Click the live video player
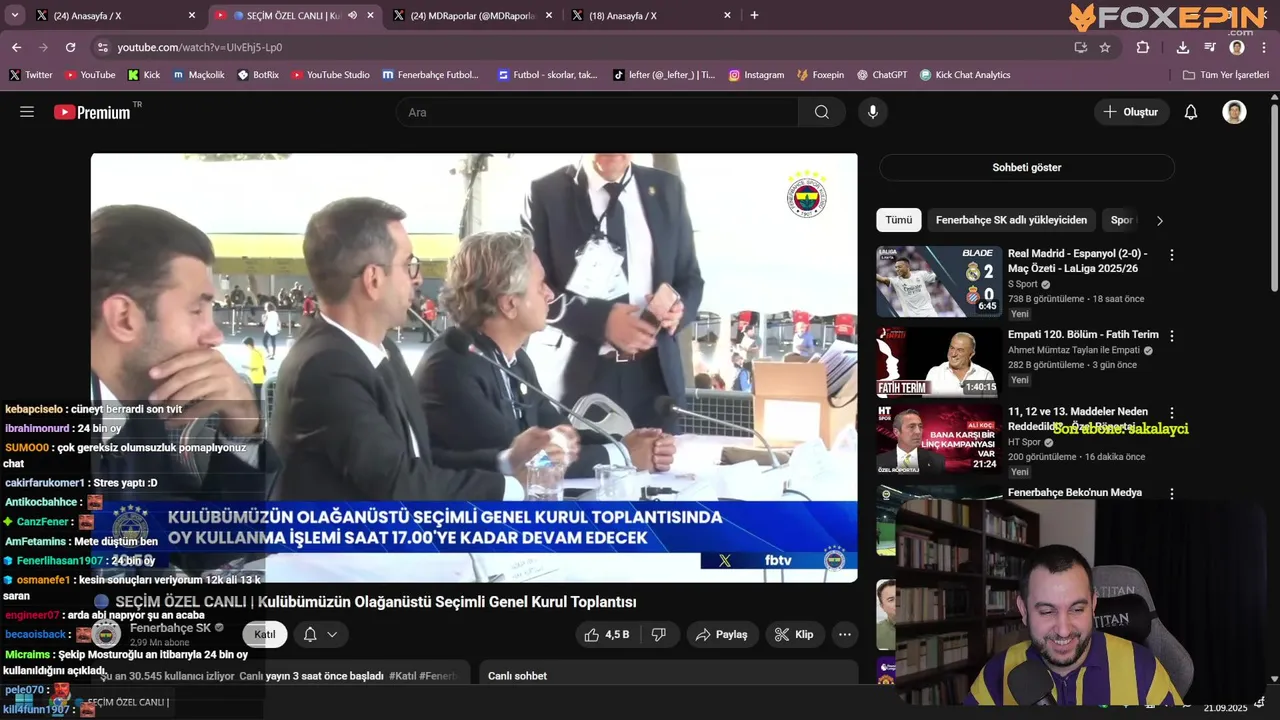1280x720 pixels. pyautogui.click(x=474, y=367)
